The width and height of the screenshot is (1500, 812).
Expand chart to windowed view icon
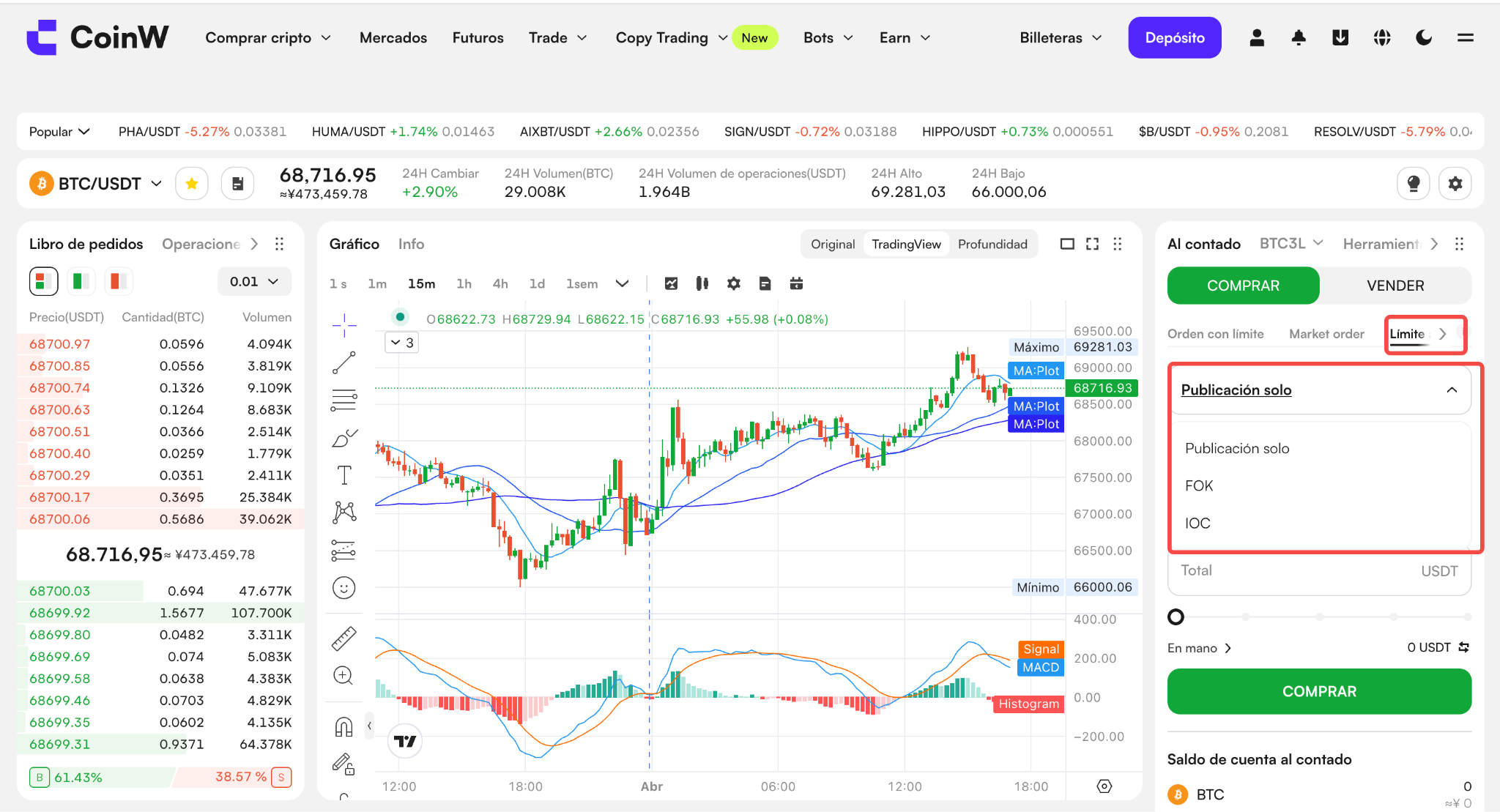click(1068, 244)
